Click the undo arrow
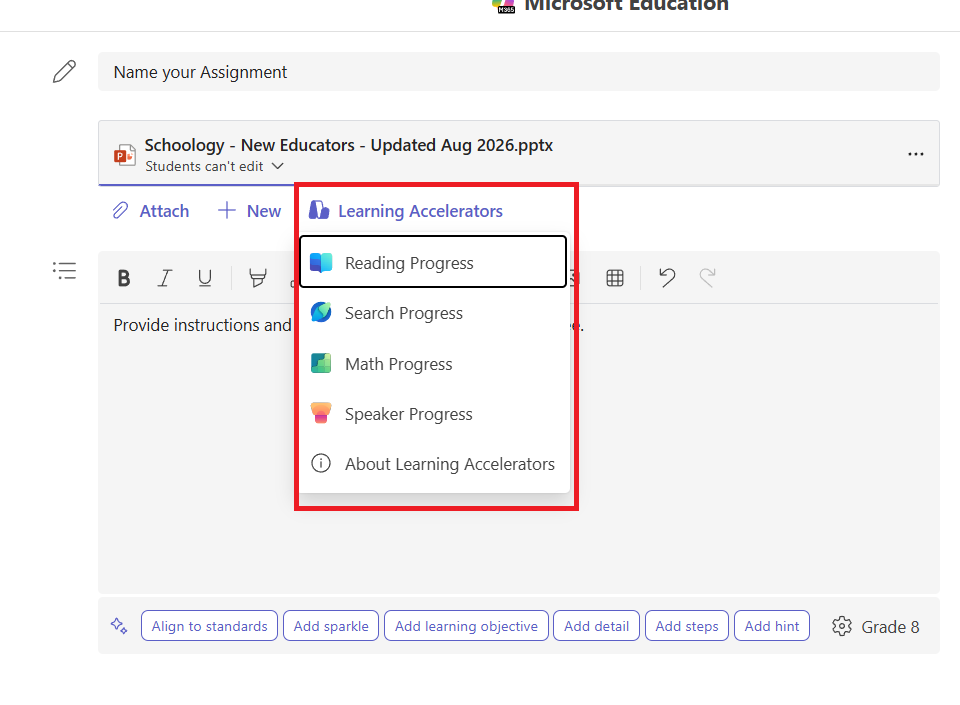Viewport: 960px width, 705px height. point(667,278)
